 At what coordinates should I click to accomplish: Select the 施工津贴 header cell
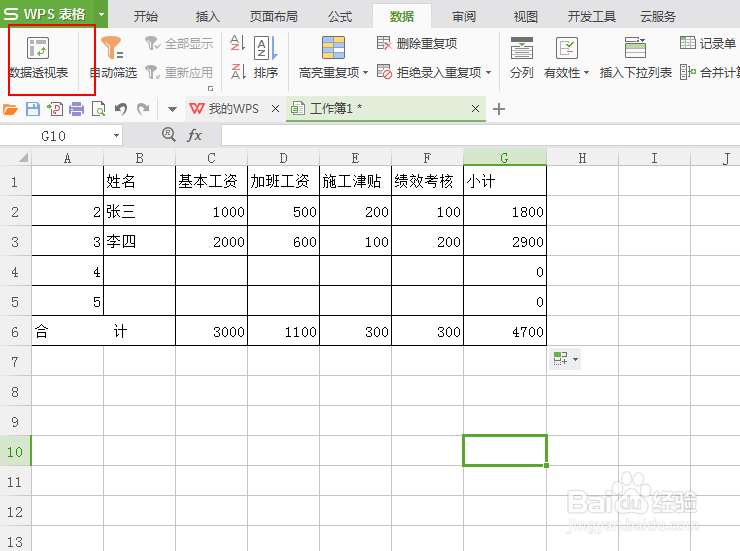click(x=355, y=181)
